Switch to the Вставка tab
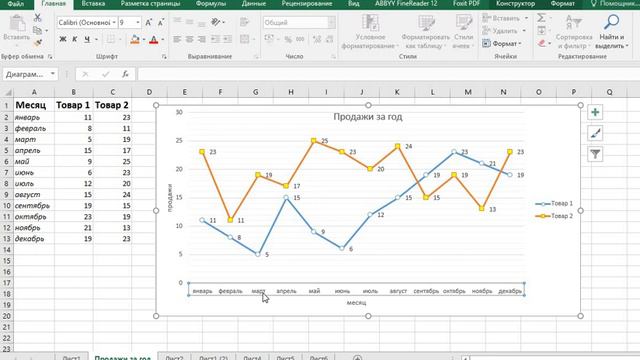This screenshot has height=360, width=640. (x=93, y=4)
